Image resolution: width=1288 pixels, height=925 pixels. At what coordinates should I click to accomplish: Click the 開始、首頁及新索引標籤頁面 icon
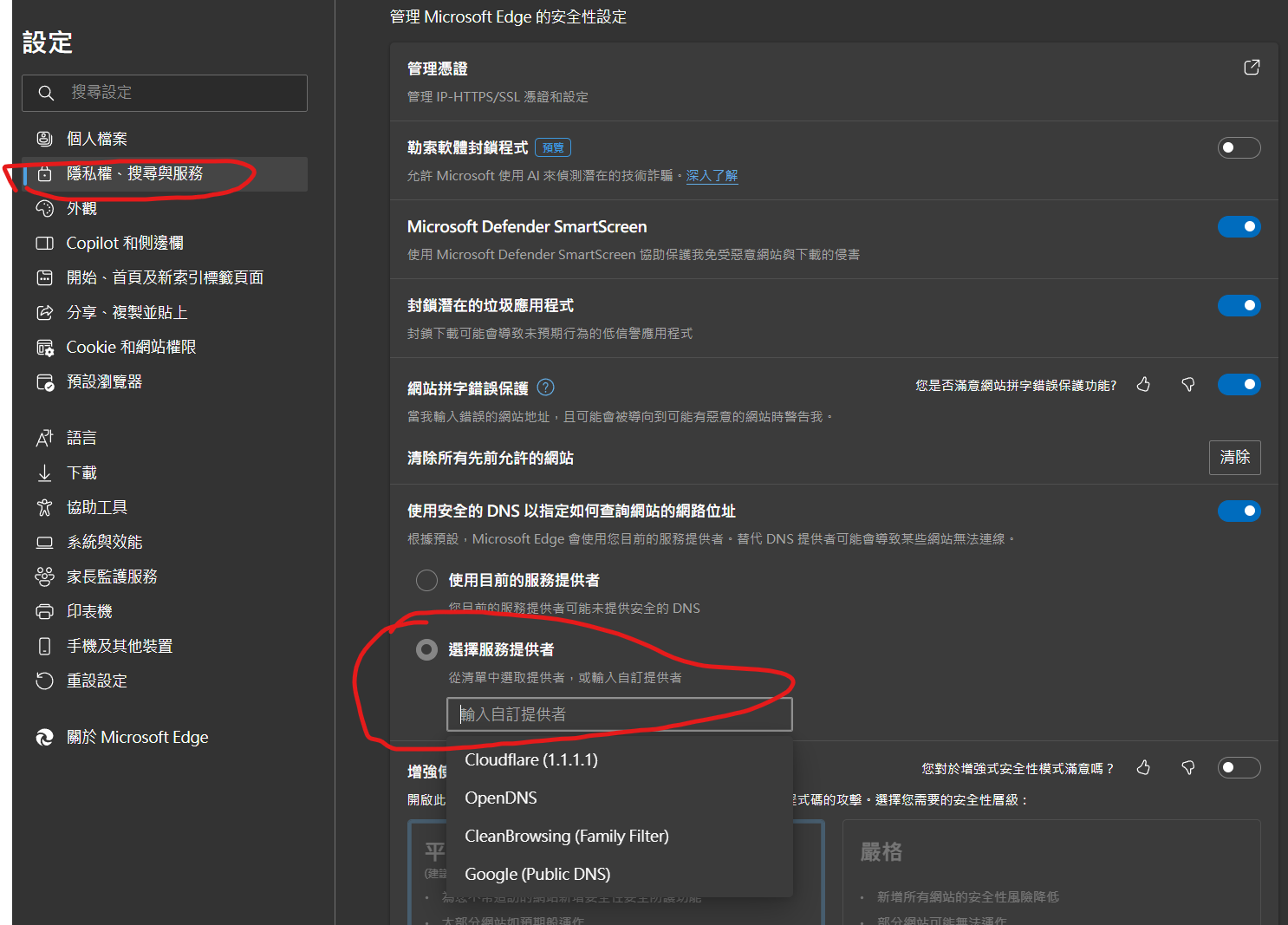pyautogui.click(x=44, y=278)
